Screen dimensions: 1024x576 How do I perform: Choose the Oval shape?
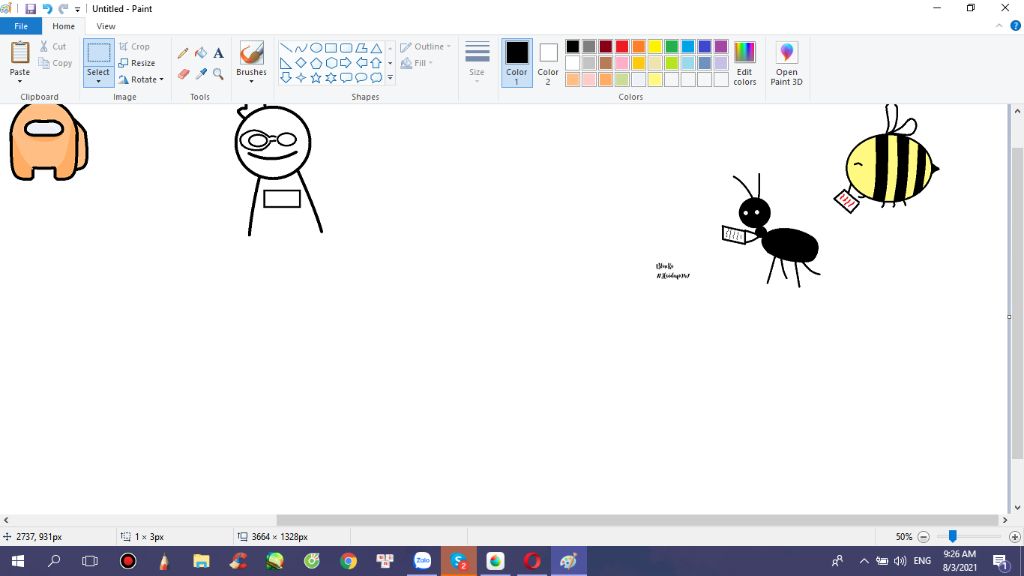point(315,48)
